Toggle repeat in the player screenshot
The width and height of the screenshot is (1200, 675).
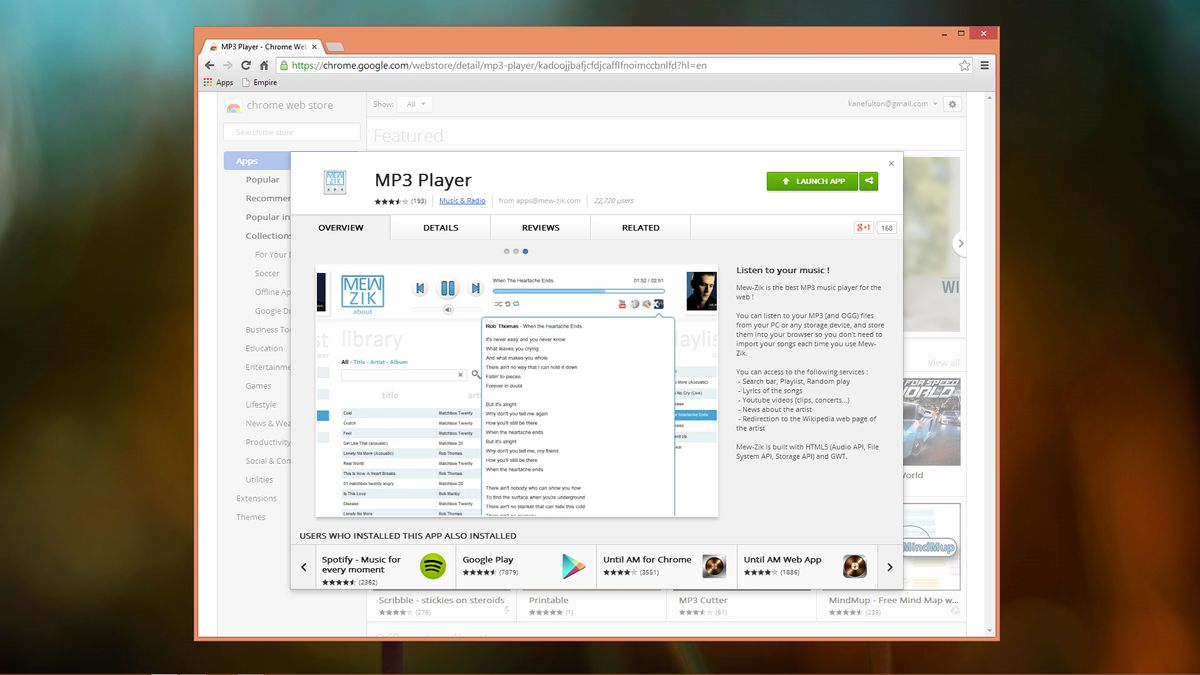(515, 303)
